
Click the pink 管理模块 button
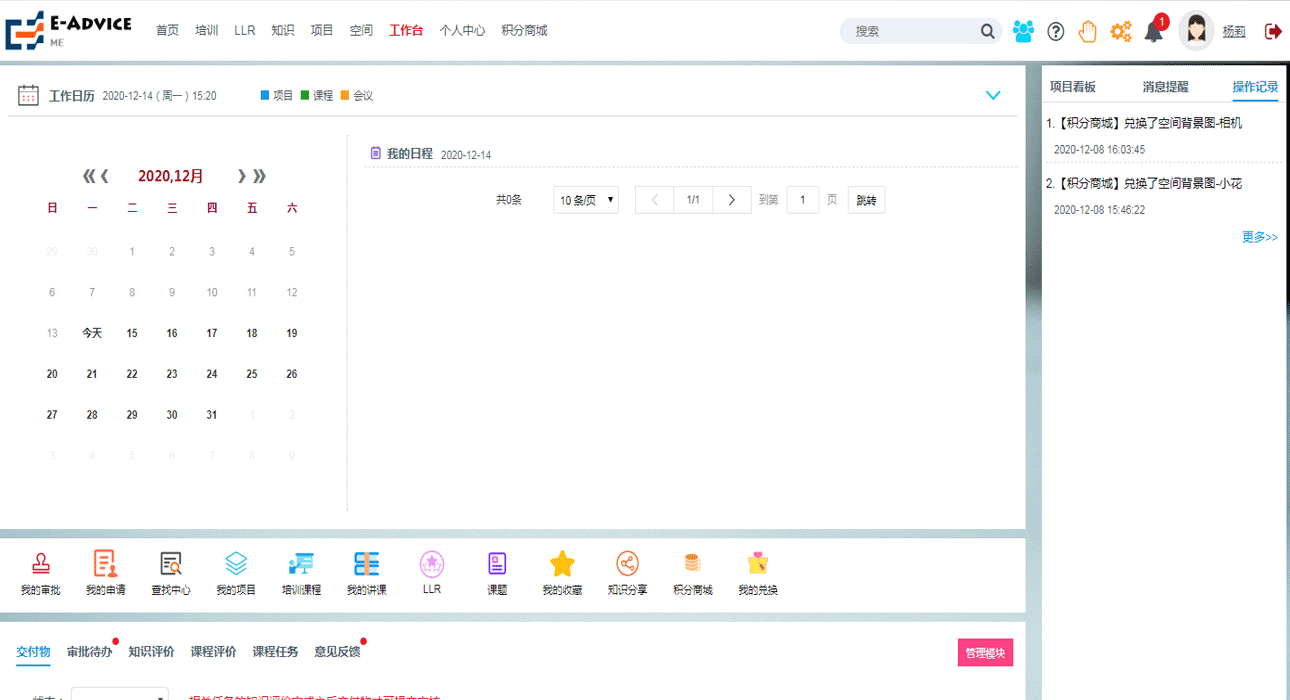click(x=986, y=651)
